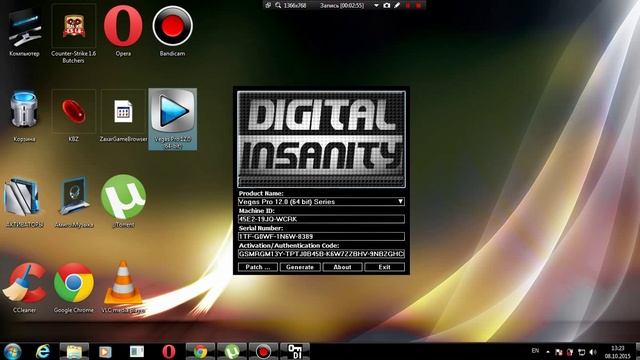Select the Корзина recycle bin icon

tap(24, 116)
